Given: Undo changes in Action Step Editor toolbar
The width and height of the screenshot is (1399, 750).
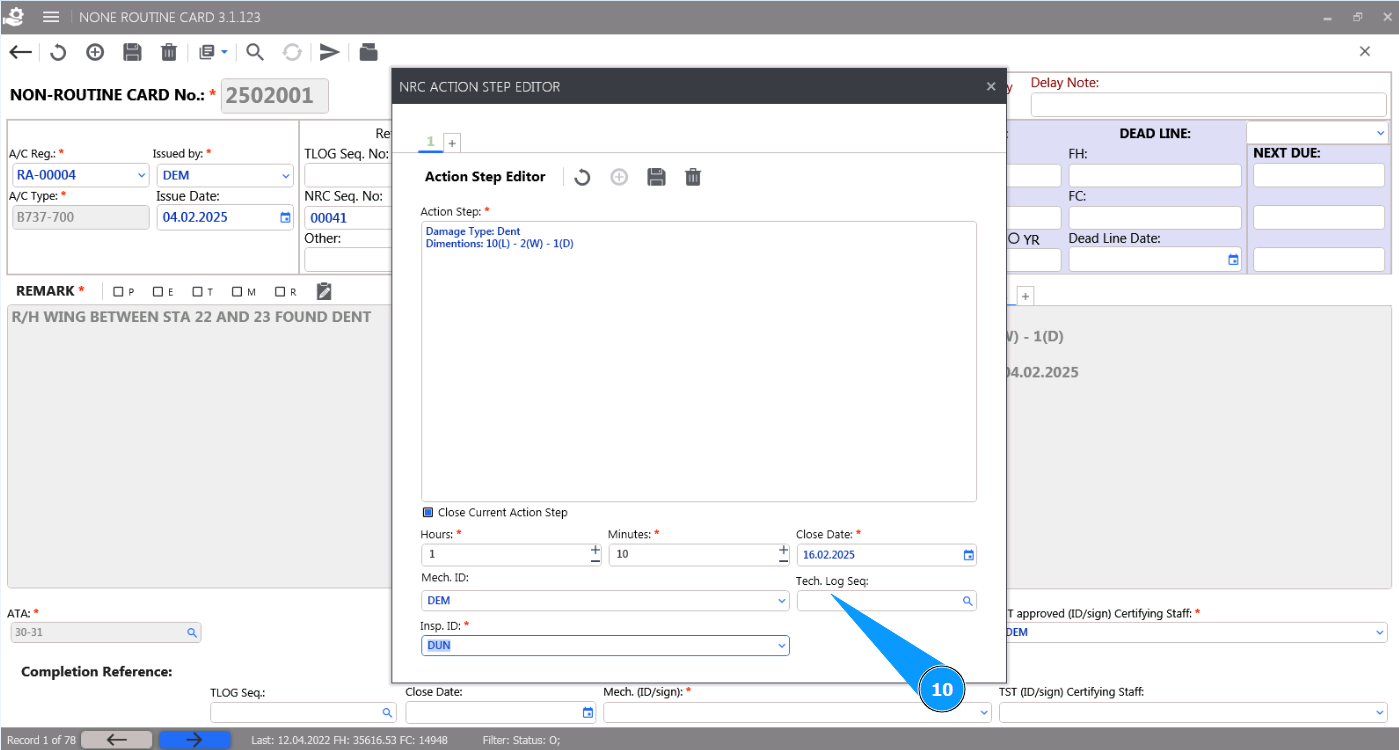Looking at the screenshot, I should click(582, 177).
